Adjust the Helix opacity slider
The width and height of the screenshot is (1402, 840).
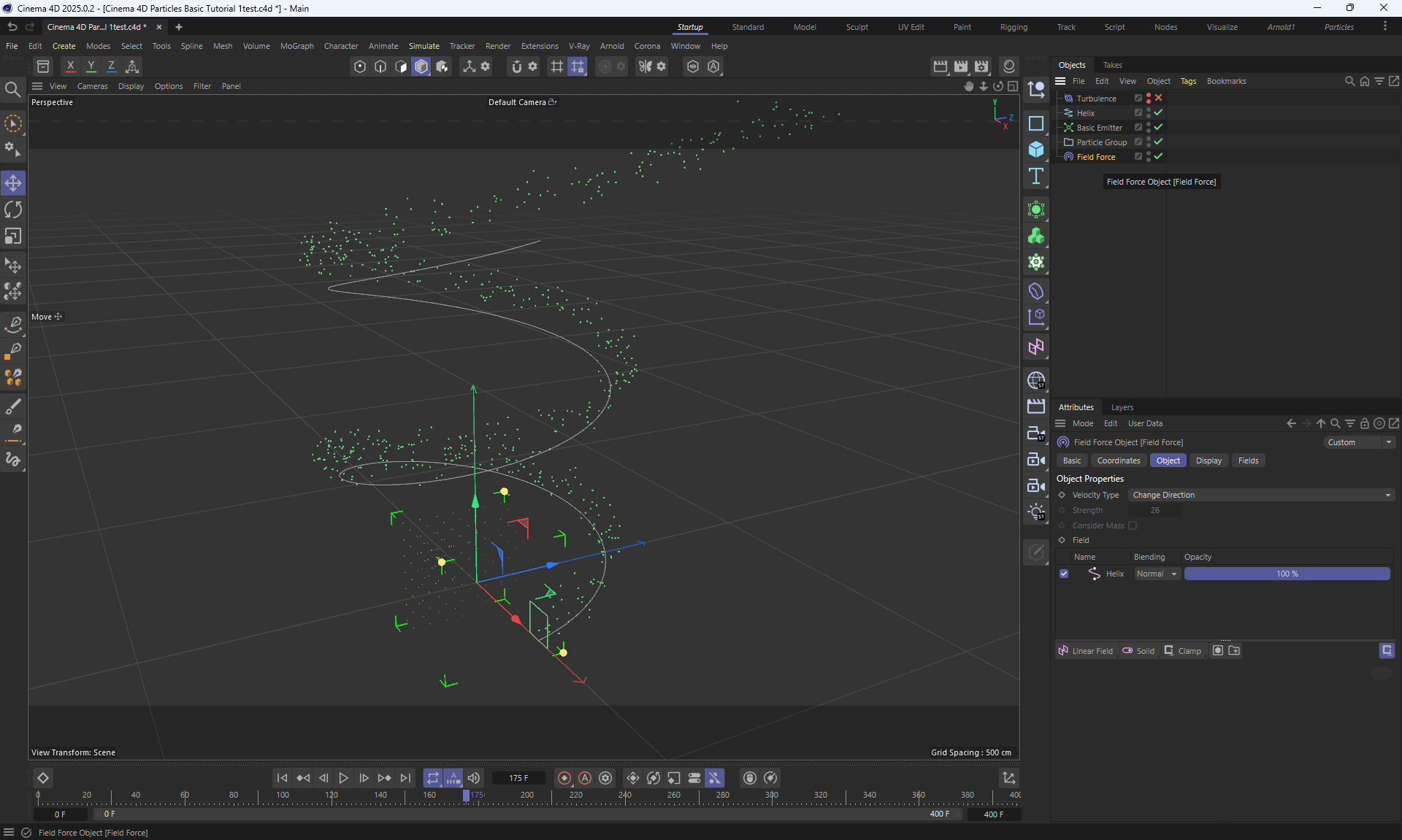1287,574
